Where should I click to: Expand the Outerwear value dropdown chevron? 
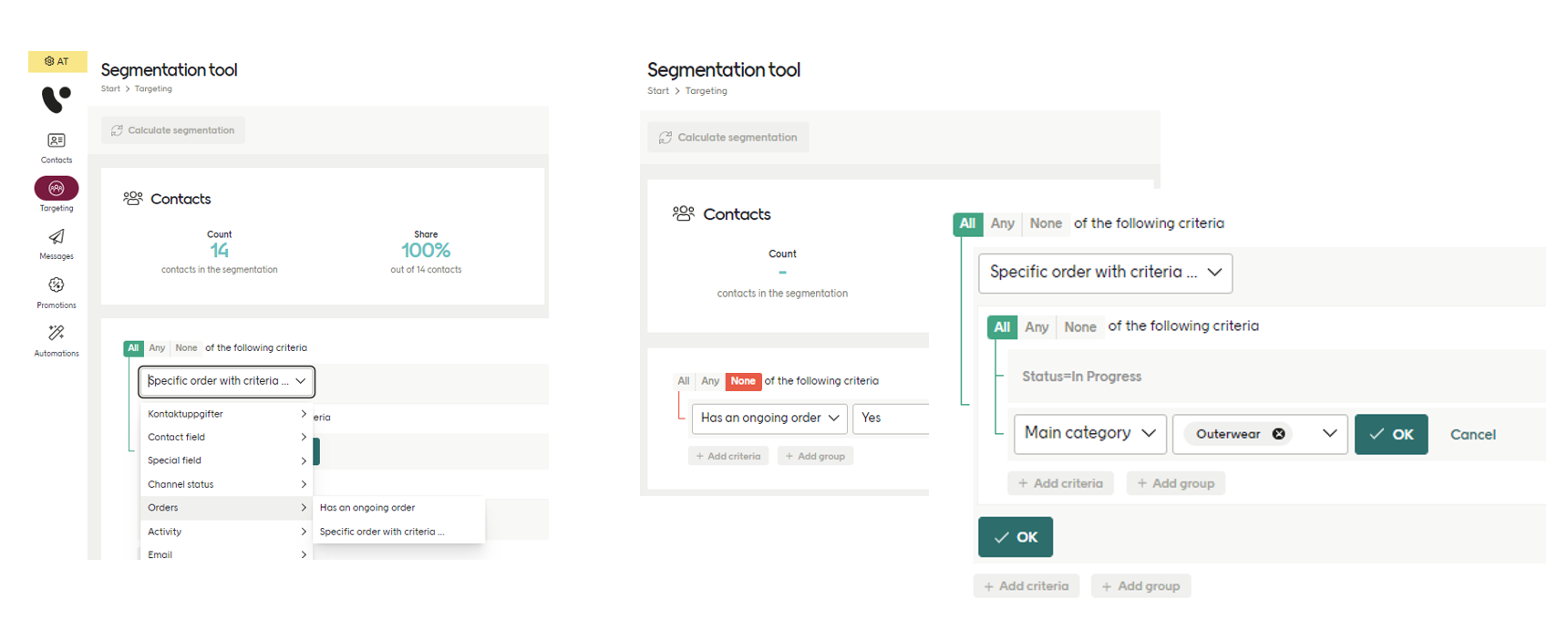(1329, 433)
